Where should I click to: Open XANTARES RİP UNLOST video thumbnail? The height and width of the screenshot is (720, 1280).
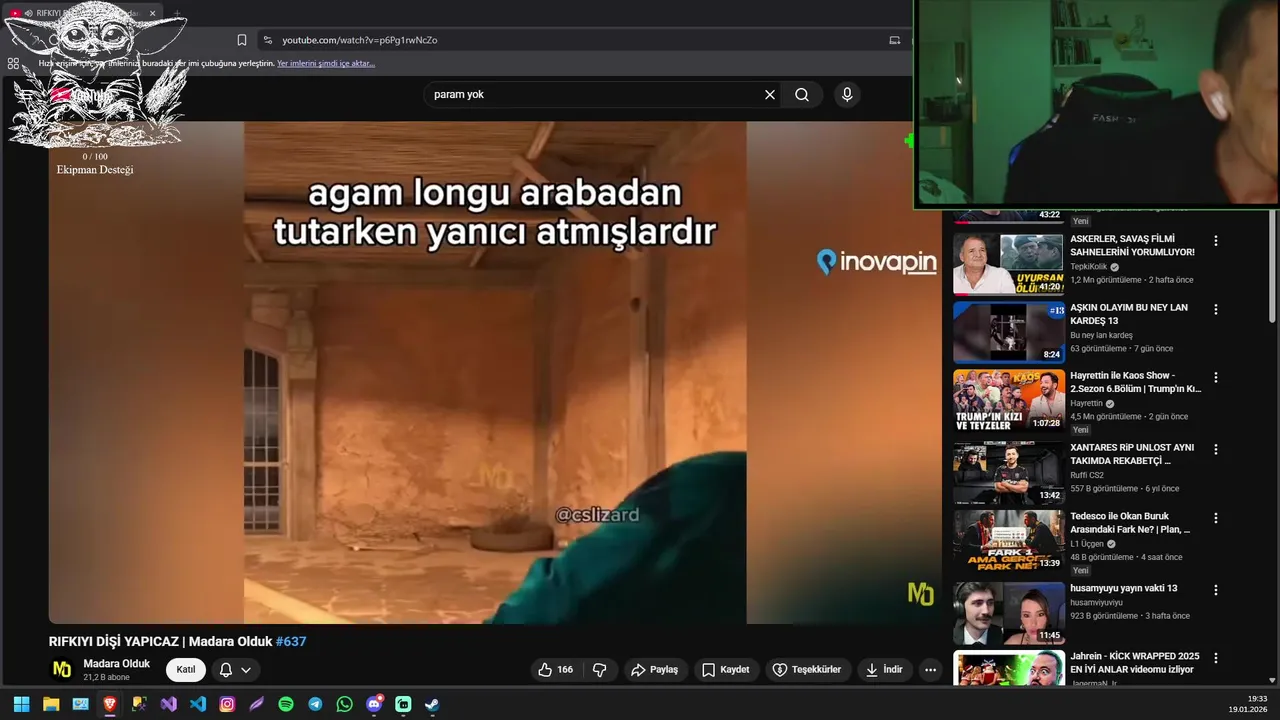[1008, 472]
